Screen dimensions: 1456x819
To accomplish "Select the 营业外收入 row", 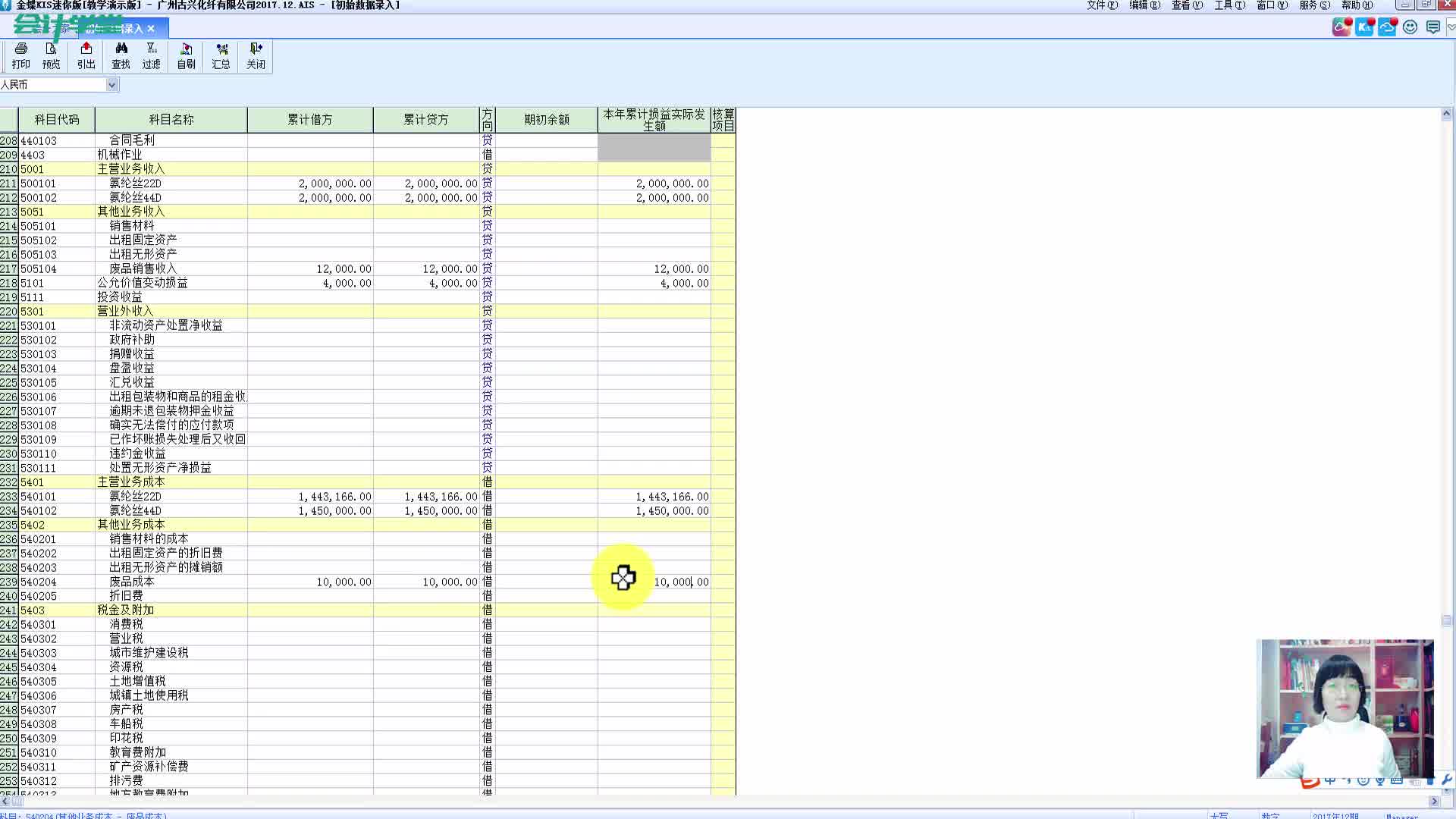I will coord(368,312).
